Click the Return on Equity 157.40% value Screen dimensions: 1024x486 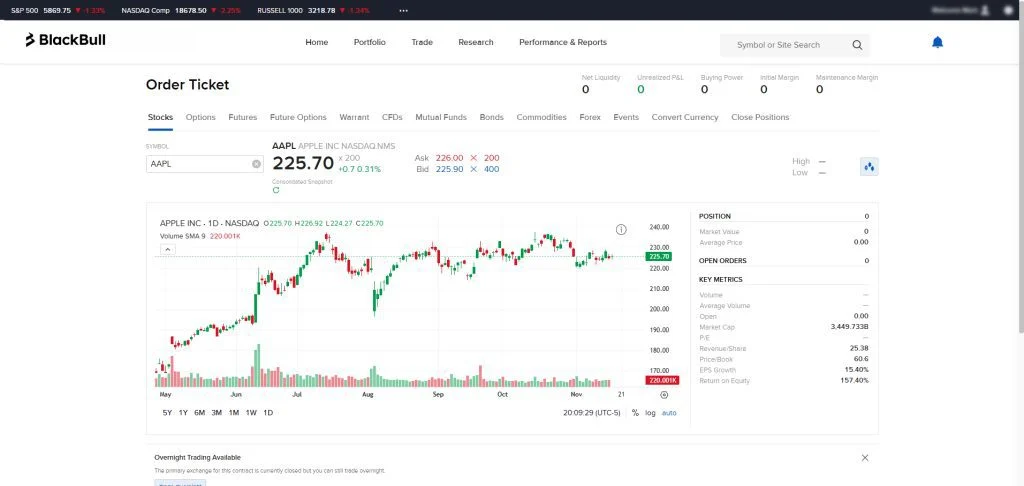[x=854, y=381]
